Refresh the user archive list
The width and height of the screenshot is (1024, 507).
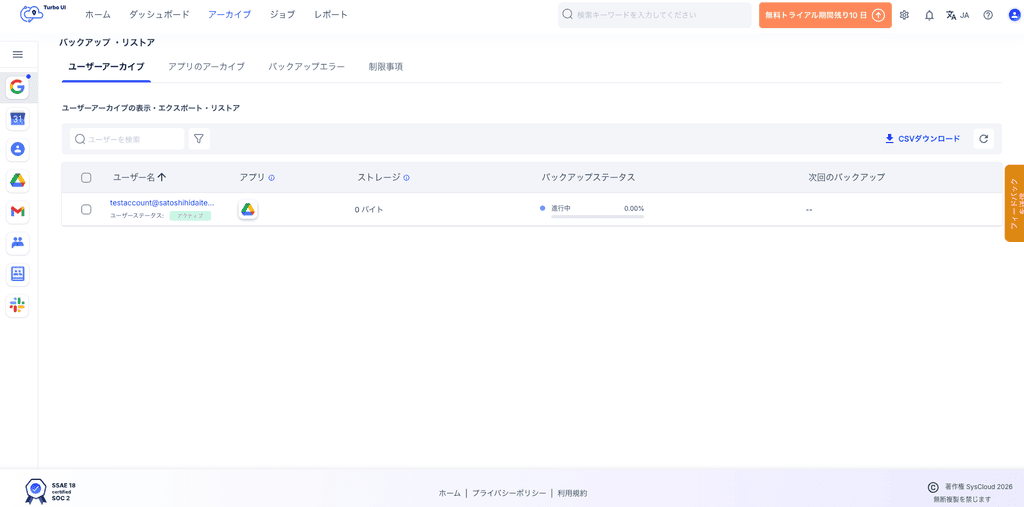coord(984,139)
